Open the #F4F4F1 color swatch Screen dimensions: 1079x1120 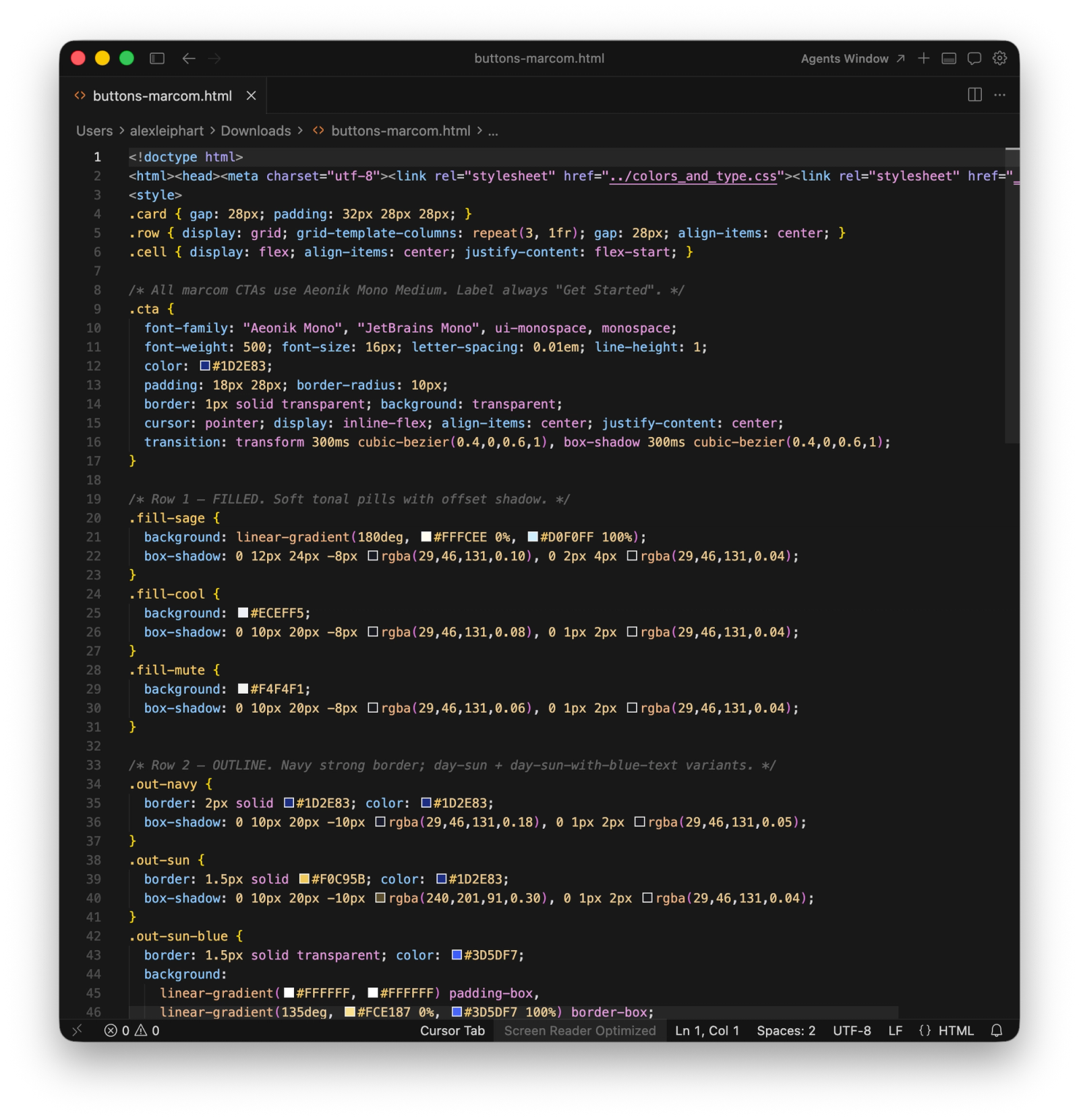click(243, 689)
